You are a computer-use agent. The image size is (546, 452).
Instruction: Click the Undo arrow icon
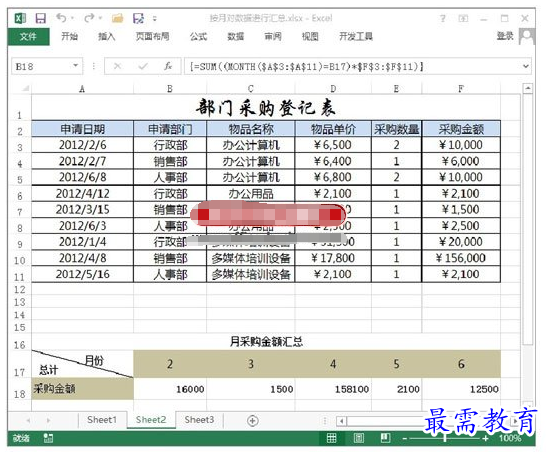pos(61,17)
